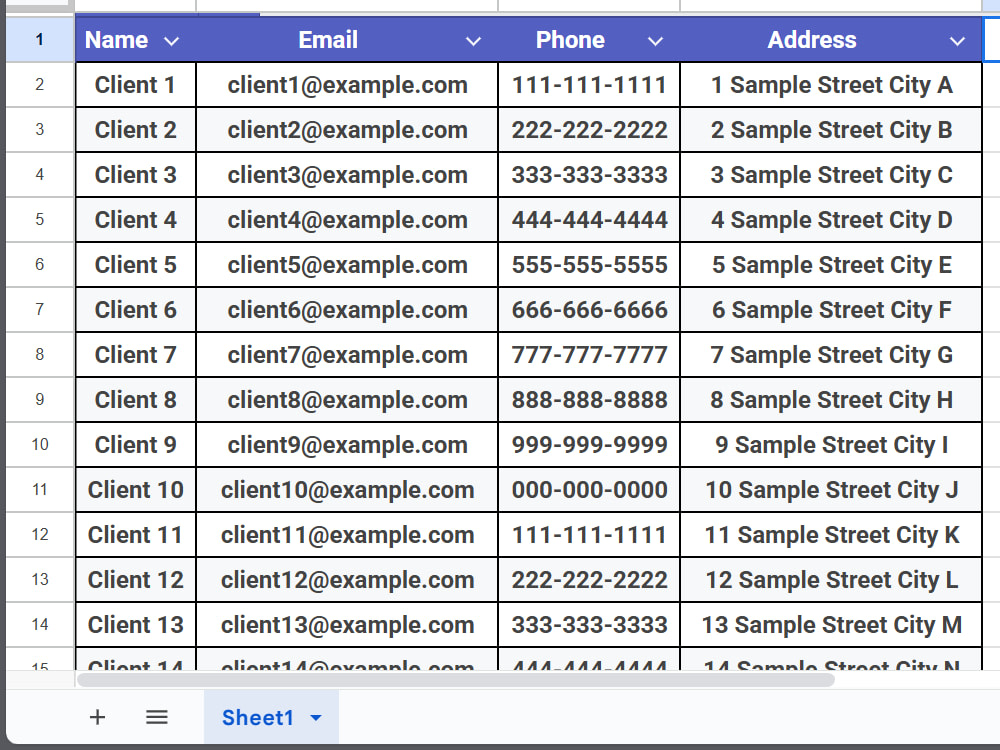Click the Name header cell
Viewport: 1000px width, 750px height.
point(135,40)
